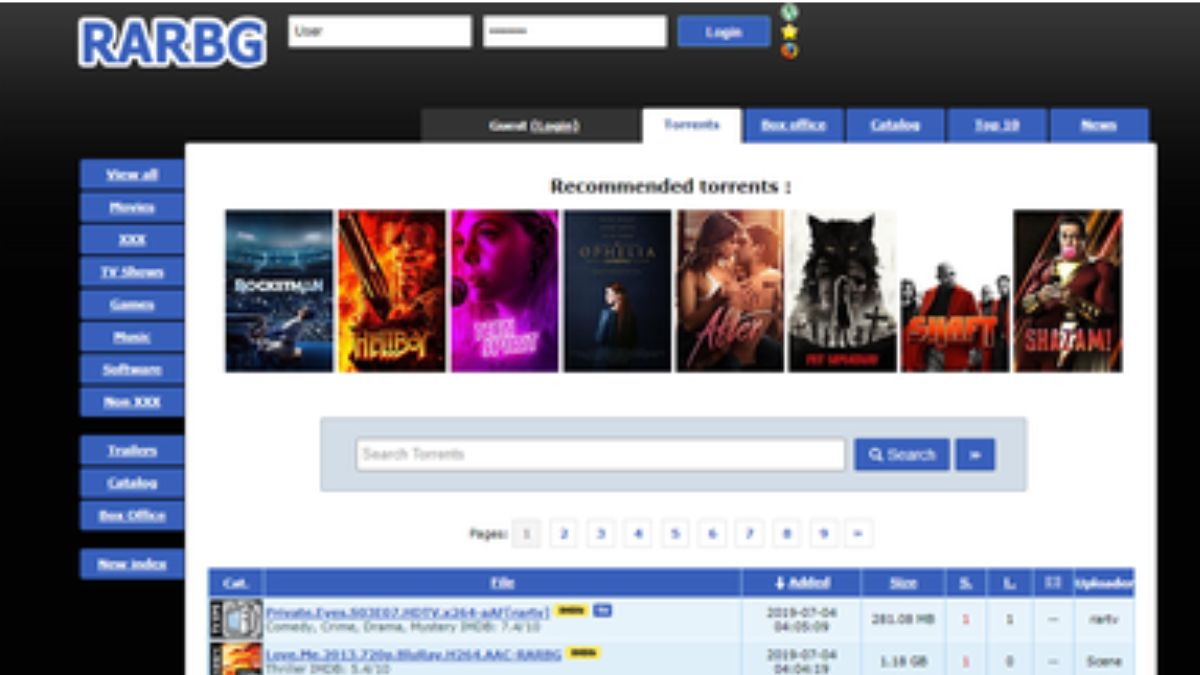Sort by the Cat. column header
Screen dimensions: 1200x675
236,583
